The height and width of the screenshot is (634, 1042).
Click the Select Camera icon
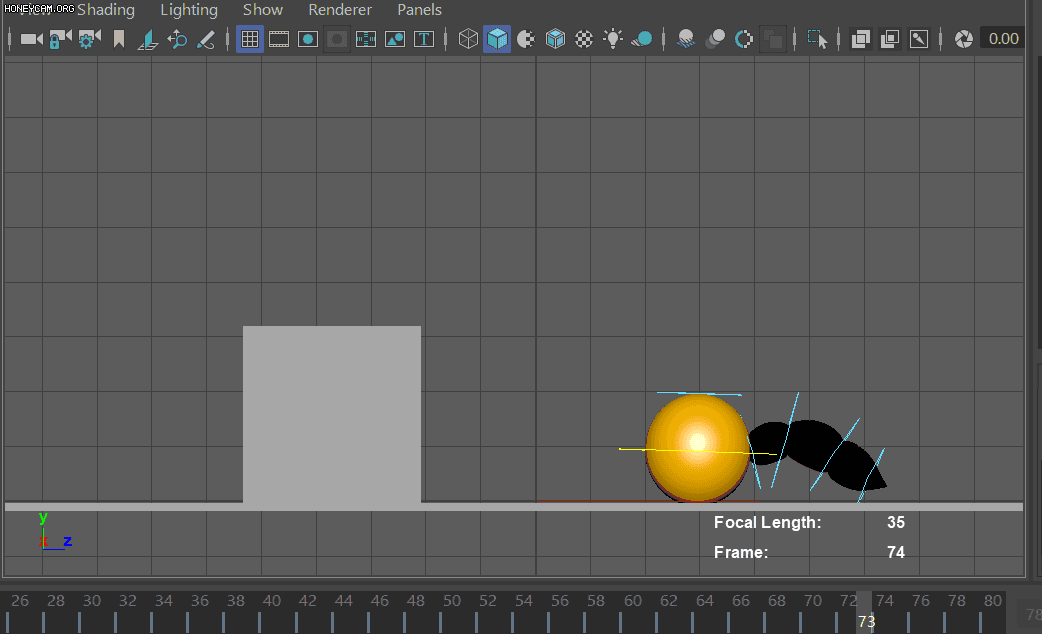tap(31, 39)
